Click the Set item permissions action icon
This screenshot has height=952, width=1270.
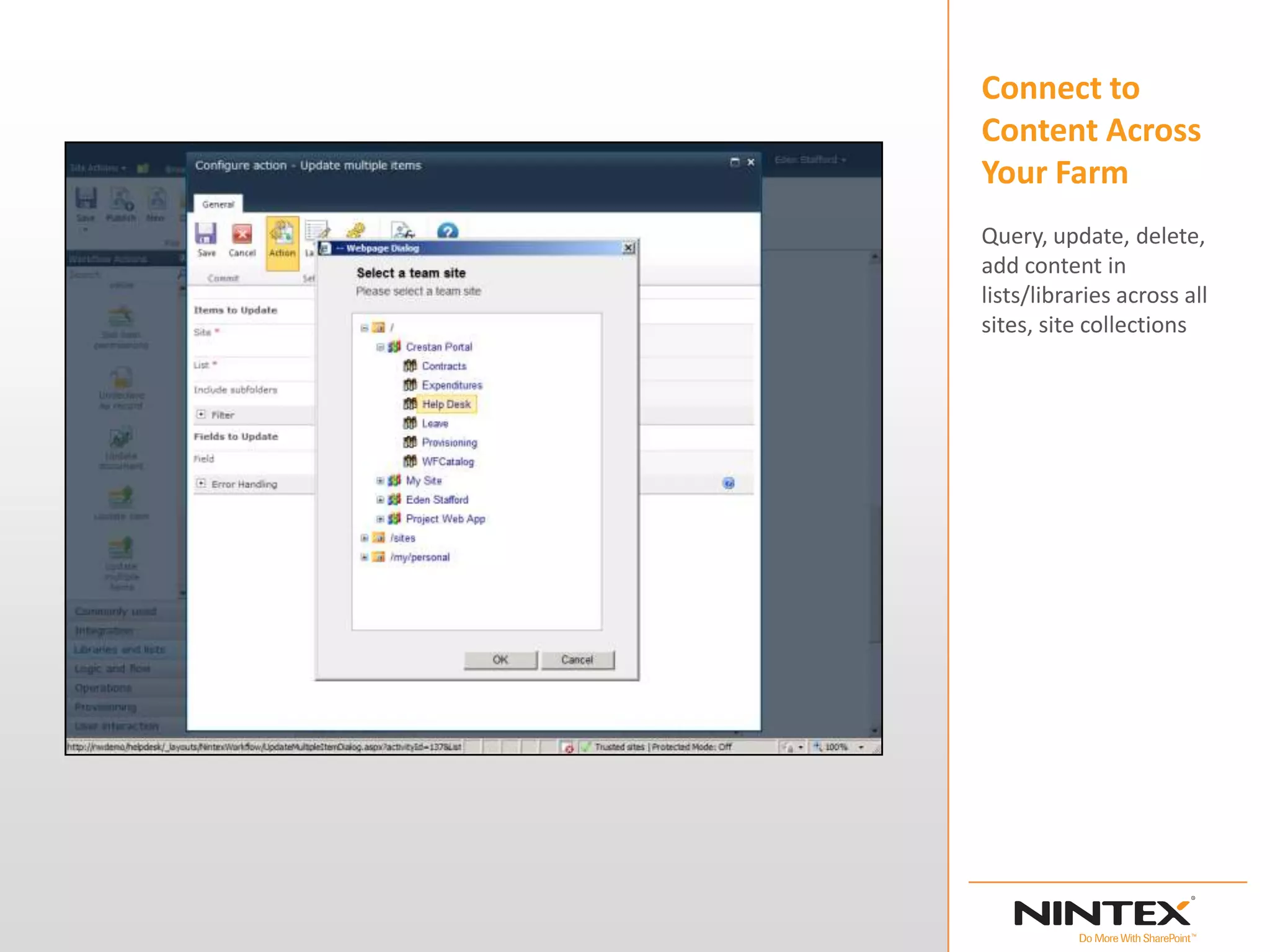(x=122, y=316)
